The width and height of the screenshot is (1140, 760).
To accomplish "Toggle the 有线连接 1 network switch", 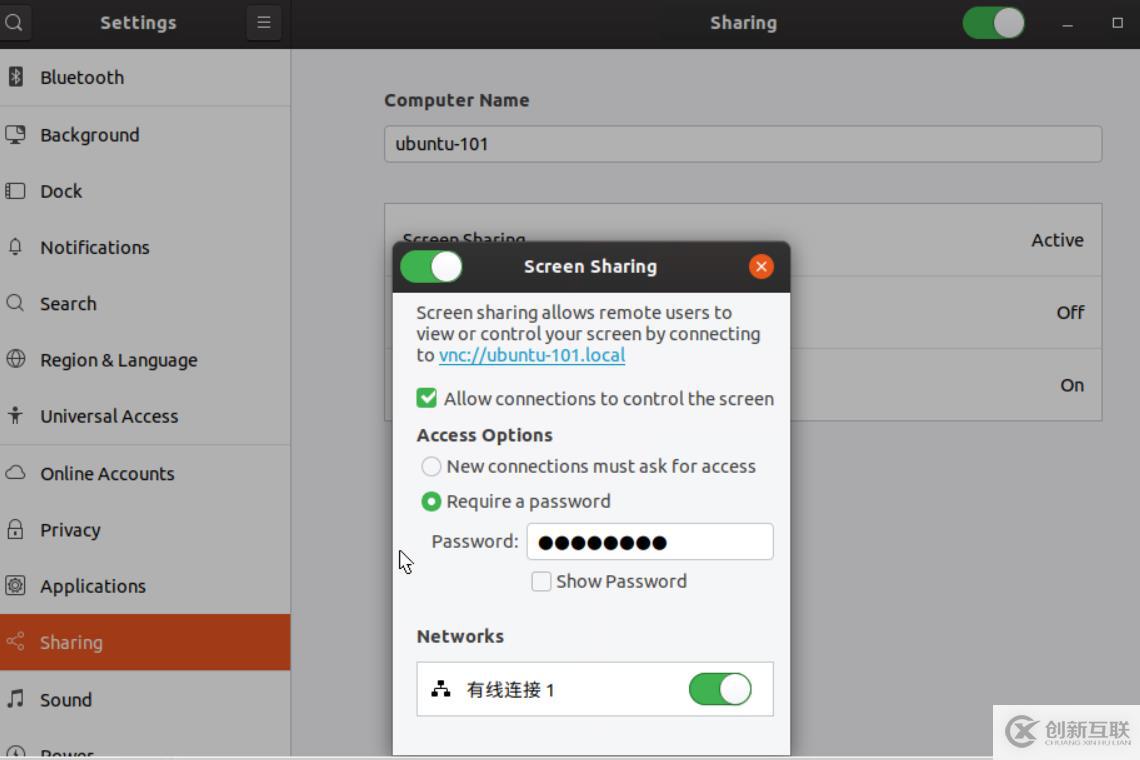I will point(720,689).
